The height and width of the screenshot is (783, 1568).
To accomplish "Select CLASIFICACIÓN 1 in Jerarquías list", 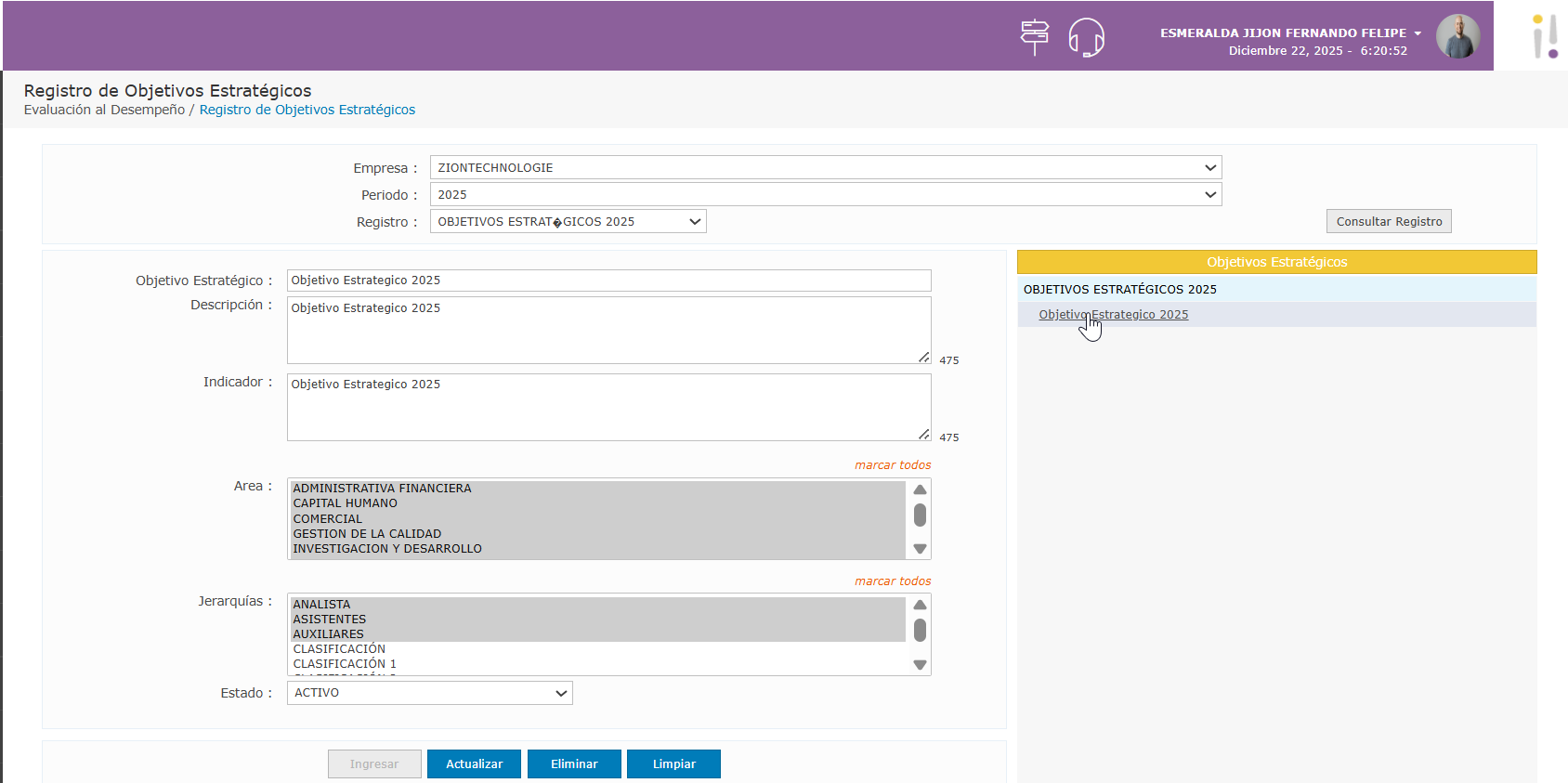I will tap(598, 664).
